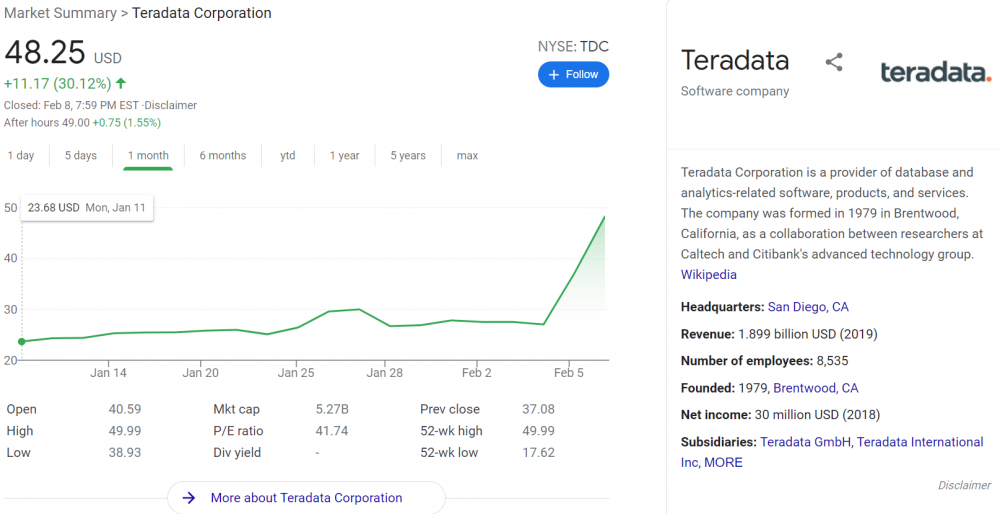Click the share icon next to Teradata
Image resolution: width=1000 pixels, height=514 pixels.
click(834, 62)
